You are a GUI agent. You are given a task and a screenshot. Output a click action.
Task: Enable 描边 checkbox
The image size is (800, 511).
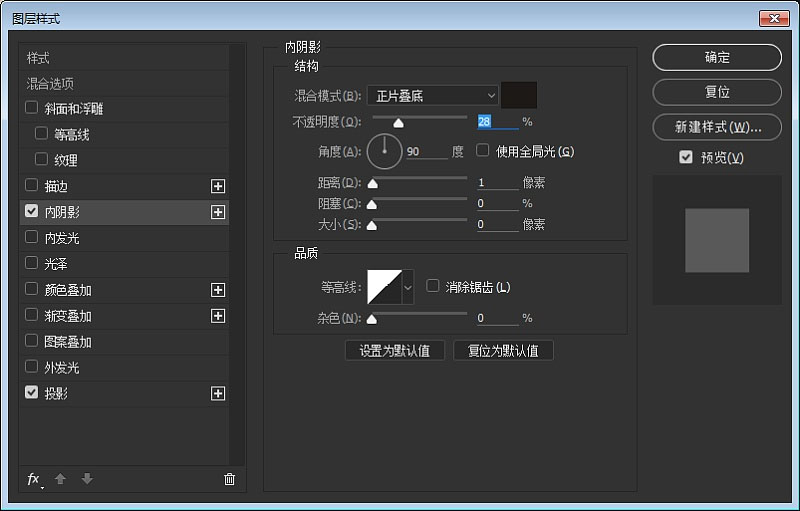(x=32, y=185)
